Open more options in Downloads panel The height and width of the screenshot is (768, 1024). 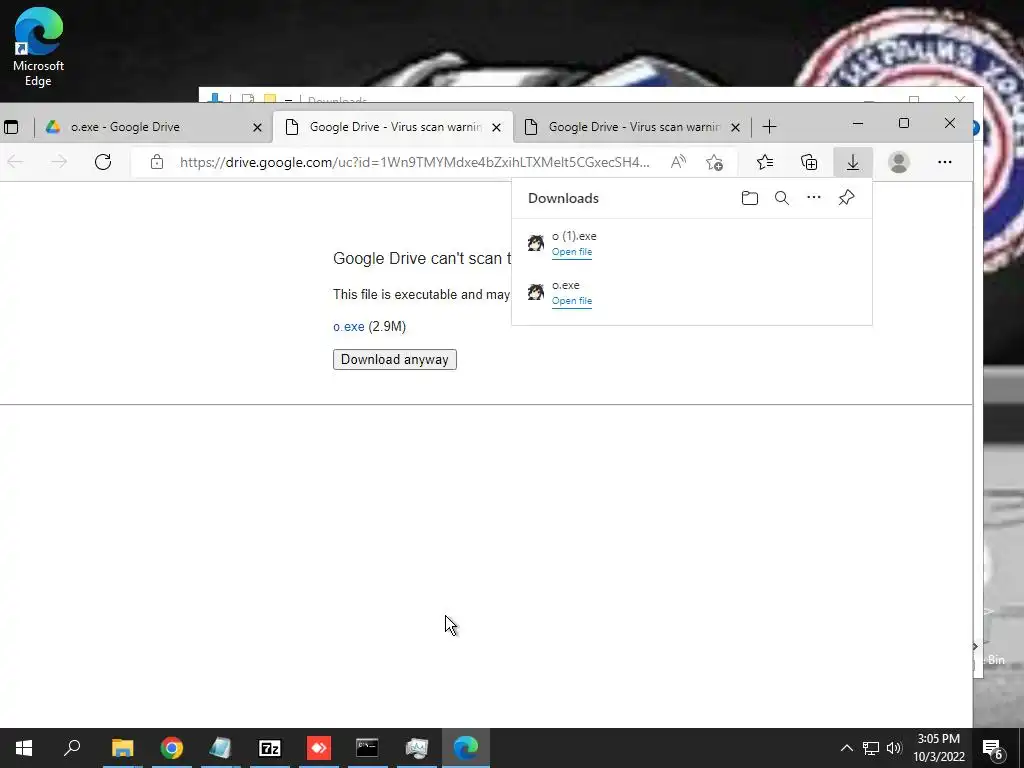point(814,197)
